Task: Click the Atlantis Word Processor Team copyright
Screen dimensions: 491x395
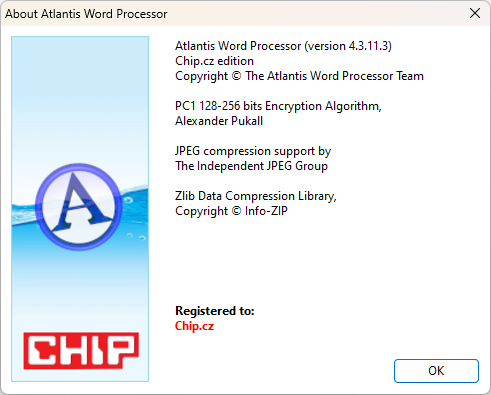Action: [x=299, y=76]
